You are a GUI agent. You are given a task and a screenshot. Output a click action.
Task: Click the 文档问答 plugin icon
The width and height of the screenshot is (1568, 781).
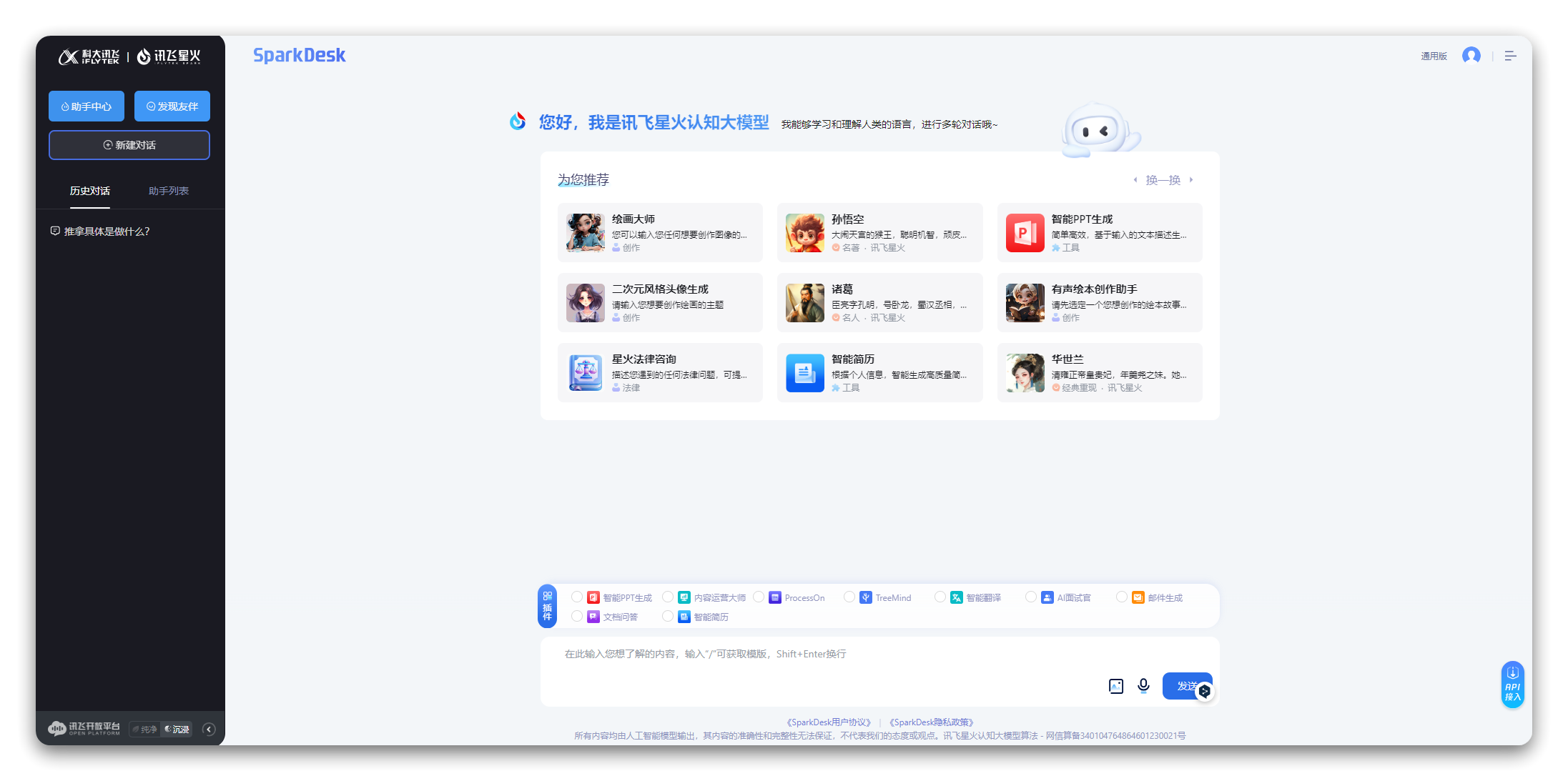point(593,617)
